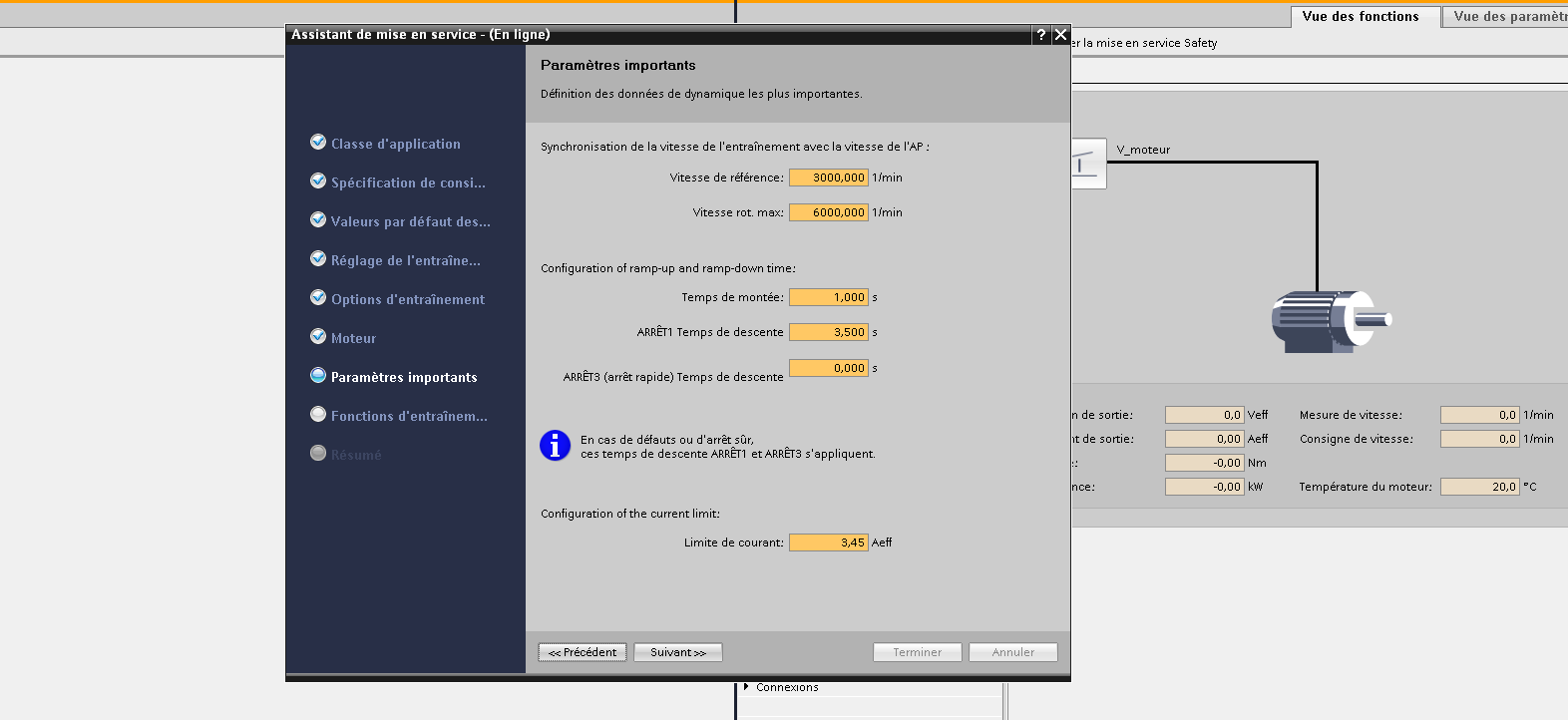Click the help question mark icon
Viewport: 1568px width, 720px height.
(1041, 35)
